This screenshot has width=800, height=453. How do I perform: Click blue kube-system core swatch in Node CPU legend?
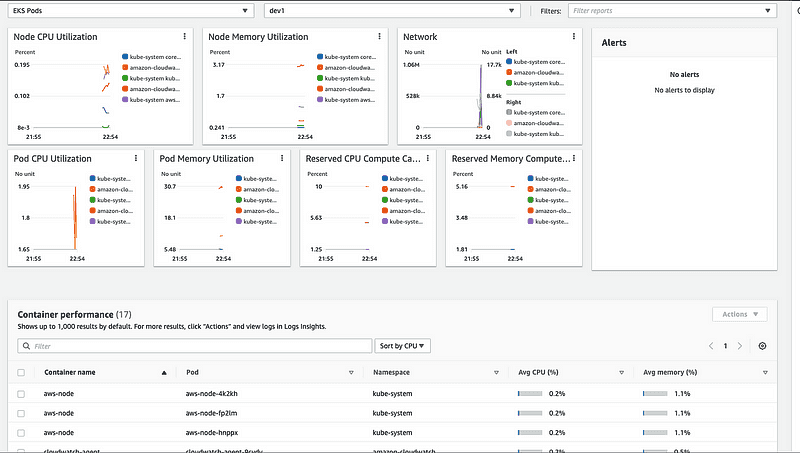pyautogui.click(x=125, y=57)
